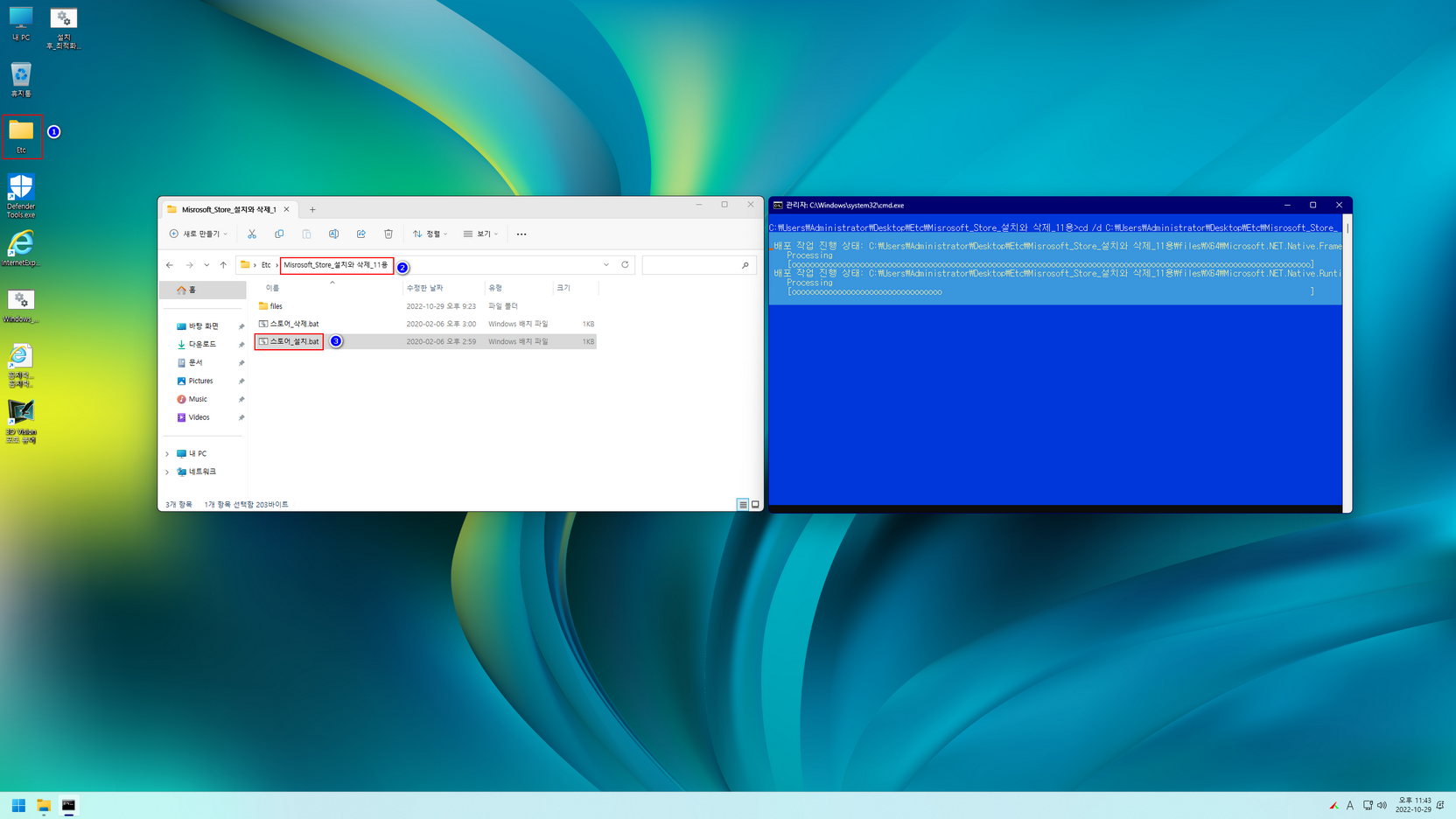This screenshot has height=819, width=1456.
Task: Open the 내 PC desktop icon
Action: 21,24
